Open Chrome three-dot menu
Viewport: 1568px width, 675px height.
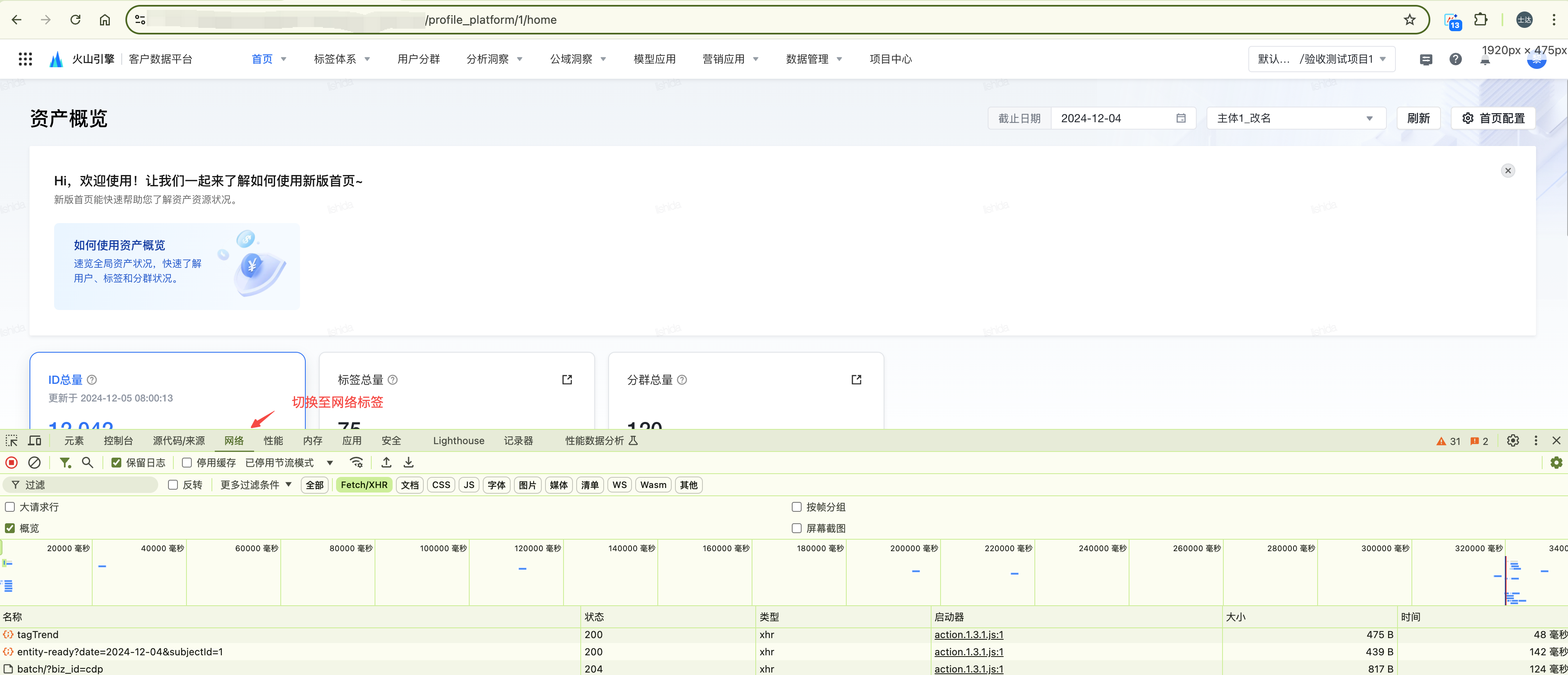coord(1554,20)
